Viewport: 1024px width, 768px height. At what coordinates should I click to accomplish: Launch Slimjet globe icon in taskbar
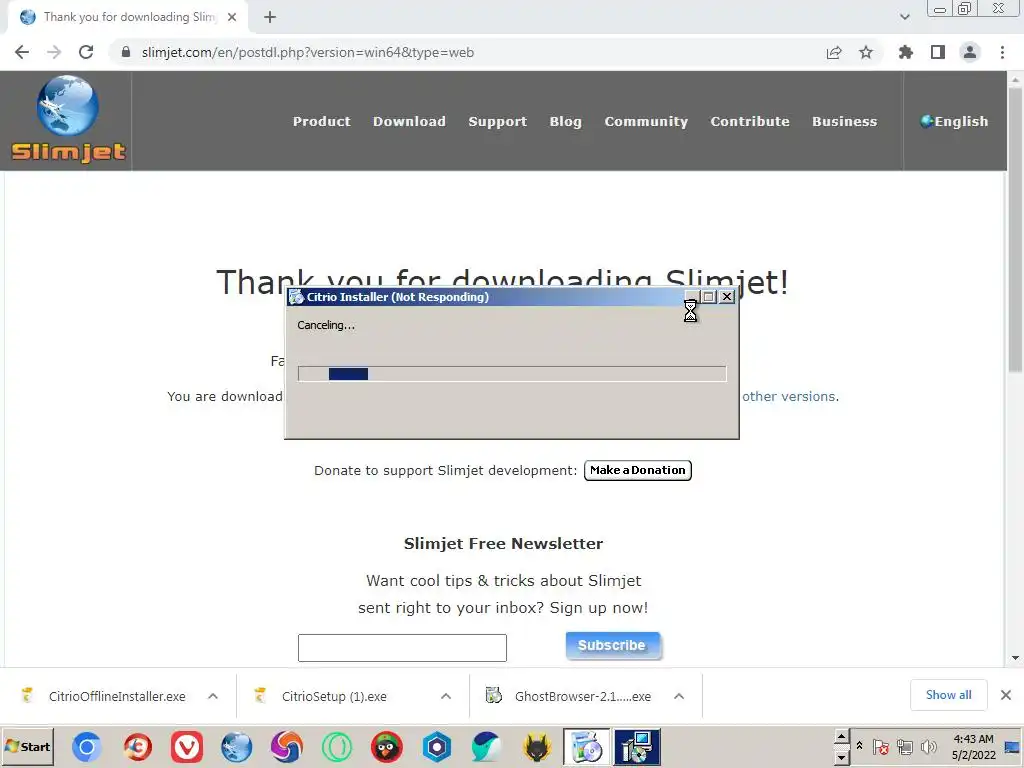(x=236, y=747)
